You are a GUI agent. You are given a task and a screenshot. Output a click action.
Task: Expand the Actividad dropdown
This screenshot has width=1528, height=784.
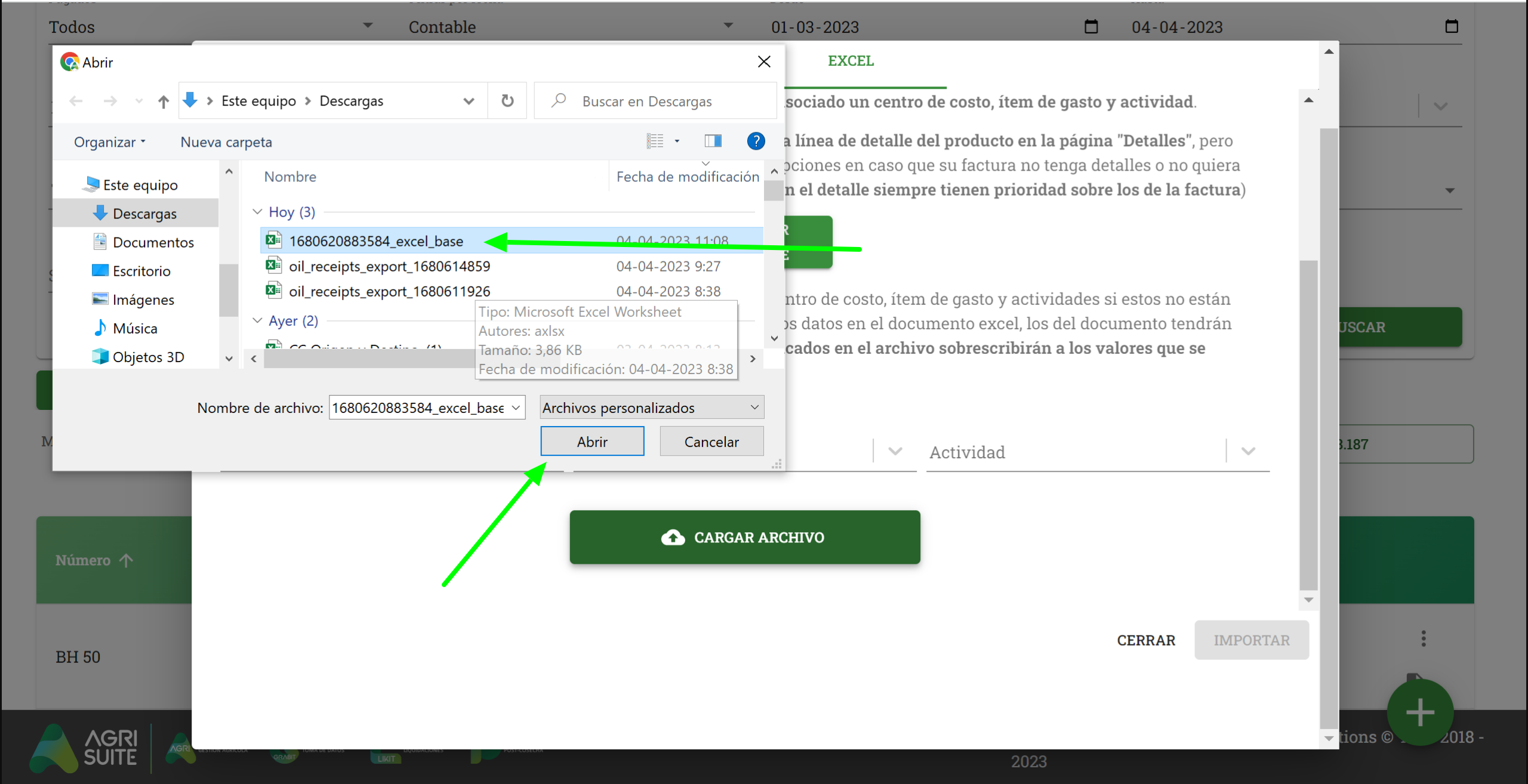[x=1248, y=452]
